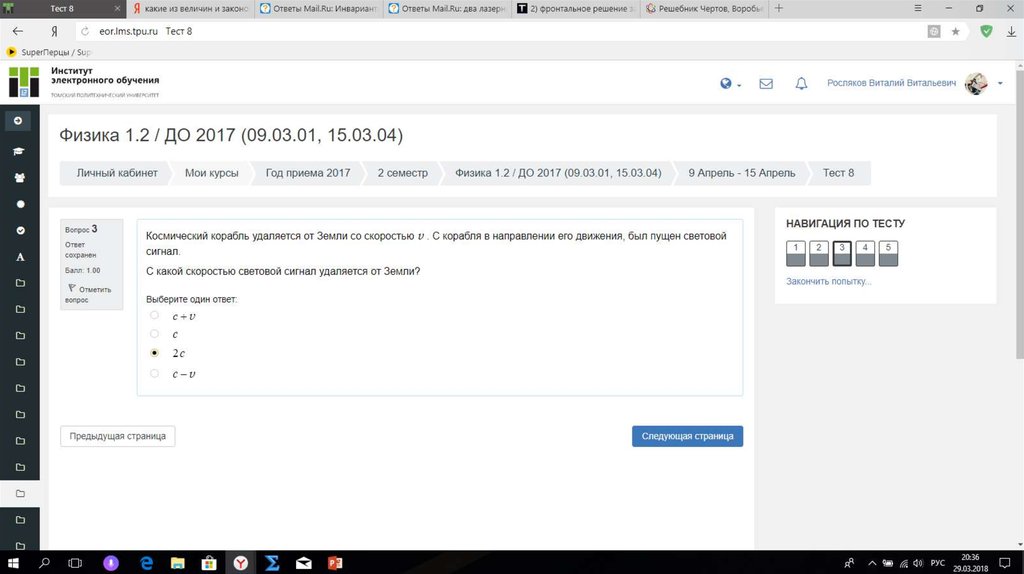The height and width of the screenshot is (574, 1024).
Task: Open Тест 8 breadcrumb
Action: (x=838, y=173)
